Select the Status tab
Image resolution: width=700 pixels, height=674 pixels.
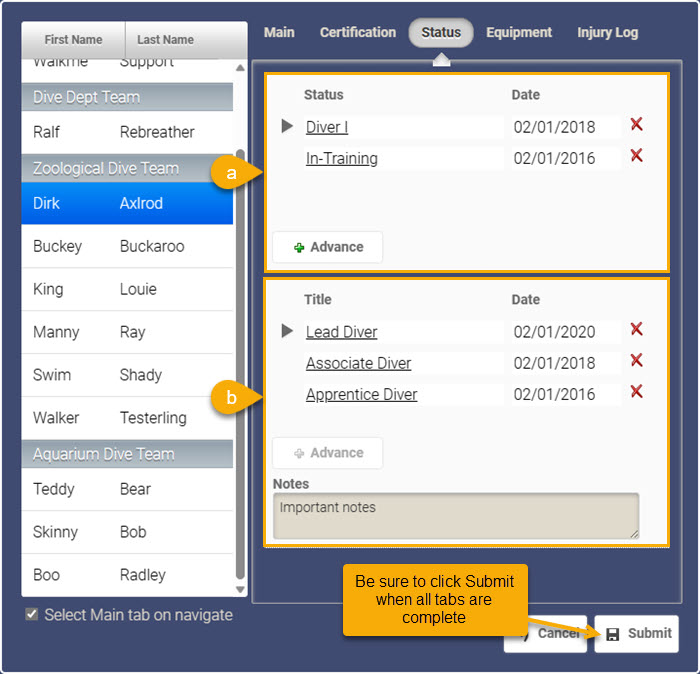click(x=441, y=33)
